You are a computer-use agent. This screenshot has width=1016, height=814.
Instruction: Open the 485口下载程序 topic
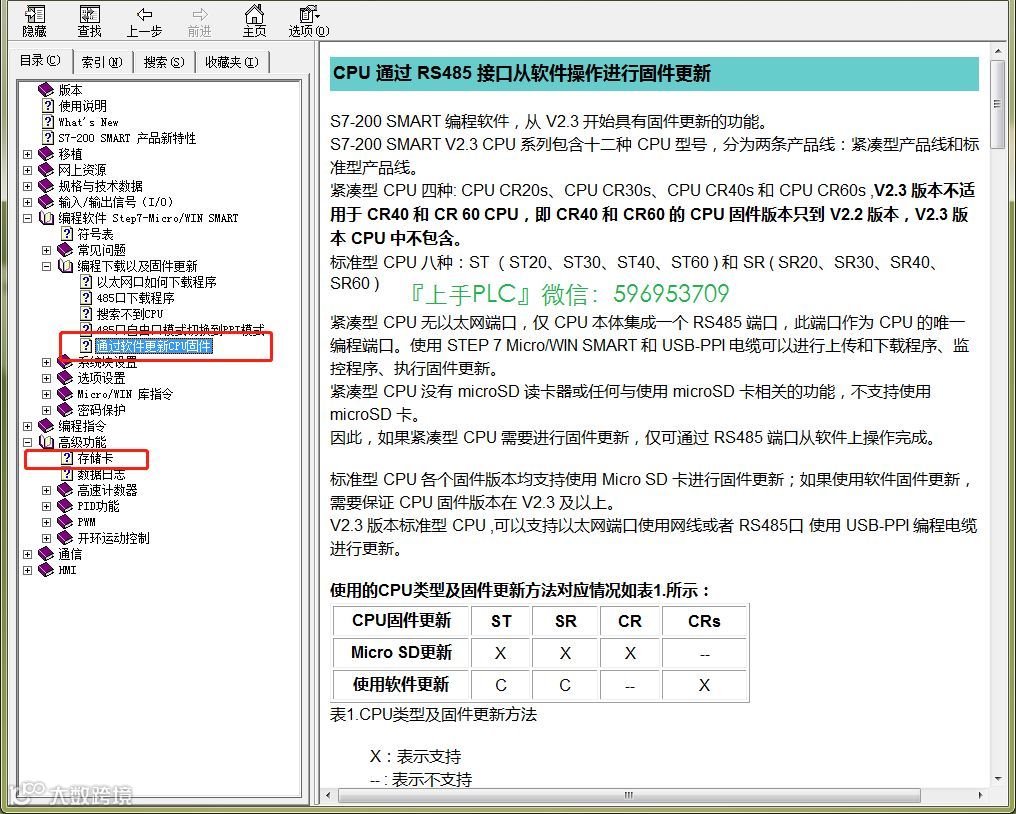(135, 298)
